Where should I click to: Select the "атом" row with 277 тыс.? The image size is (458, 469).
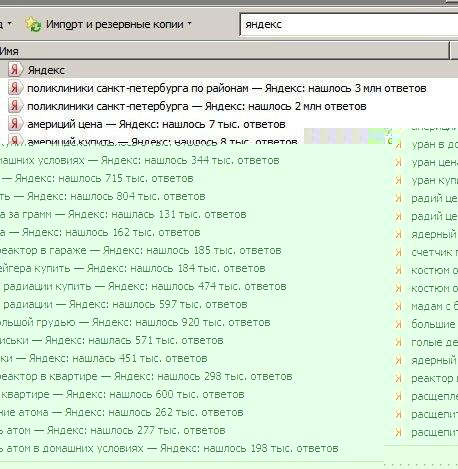click(x=113, y=430)
